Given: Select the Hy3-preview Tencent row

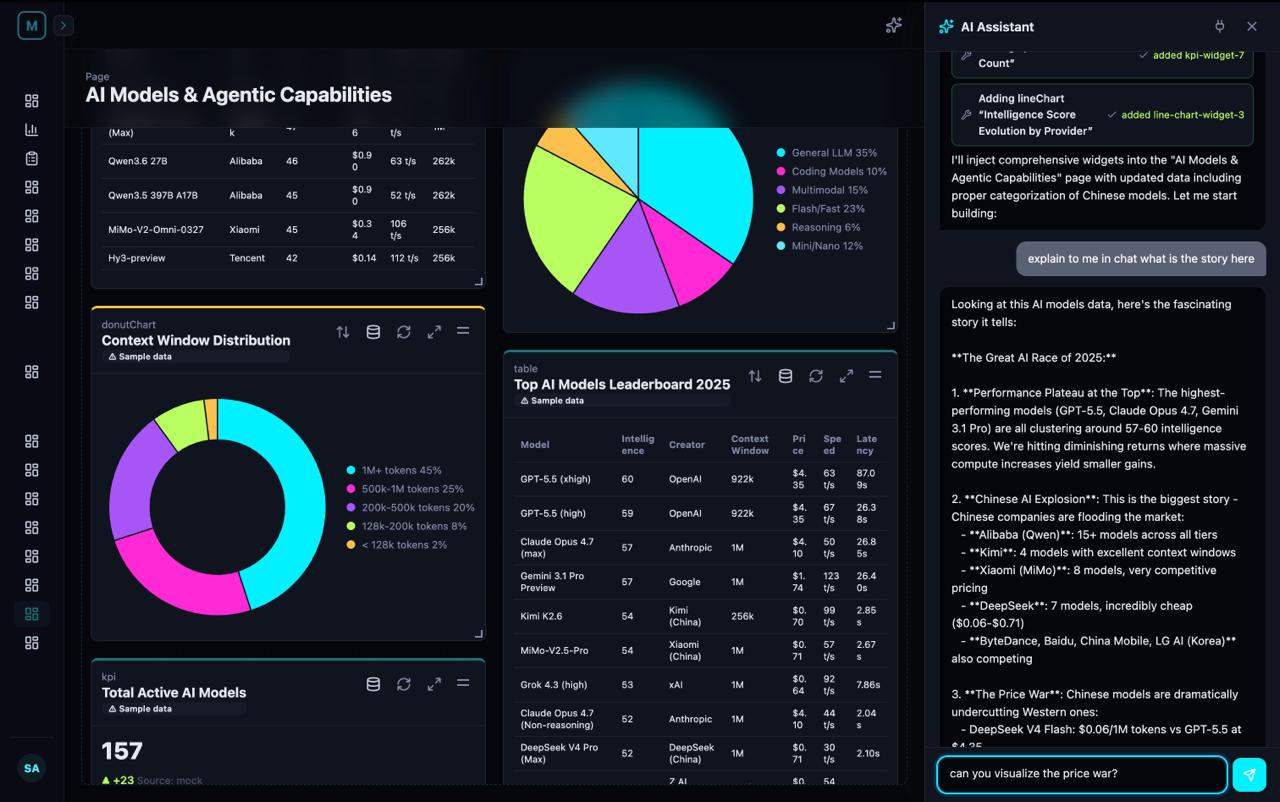Looking at the screenshot, I should click(x=288, y=258).
